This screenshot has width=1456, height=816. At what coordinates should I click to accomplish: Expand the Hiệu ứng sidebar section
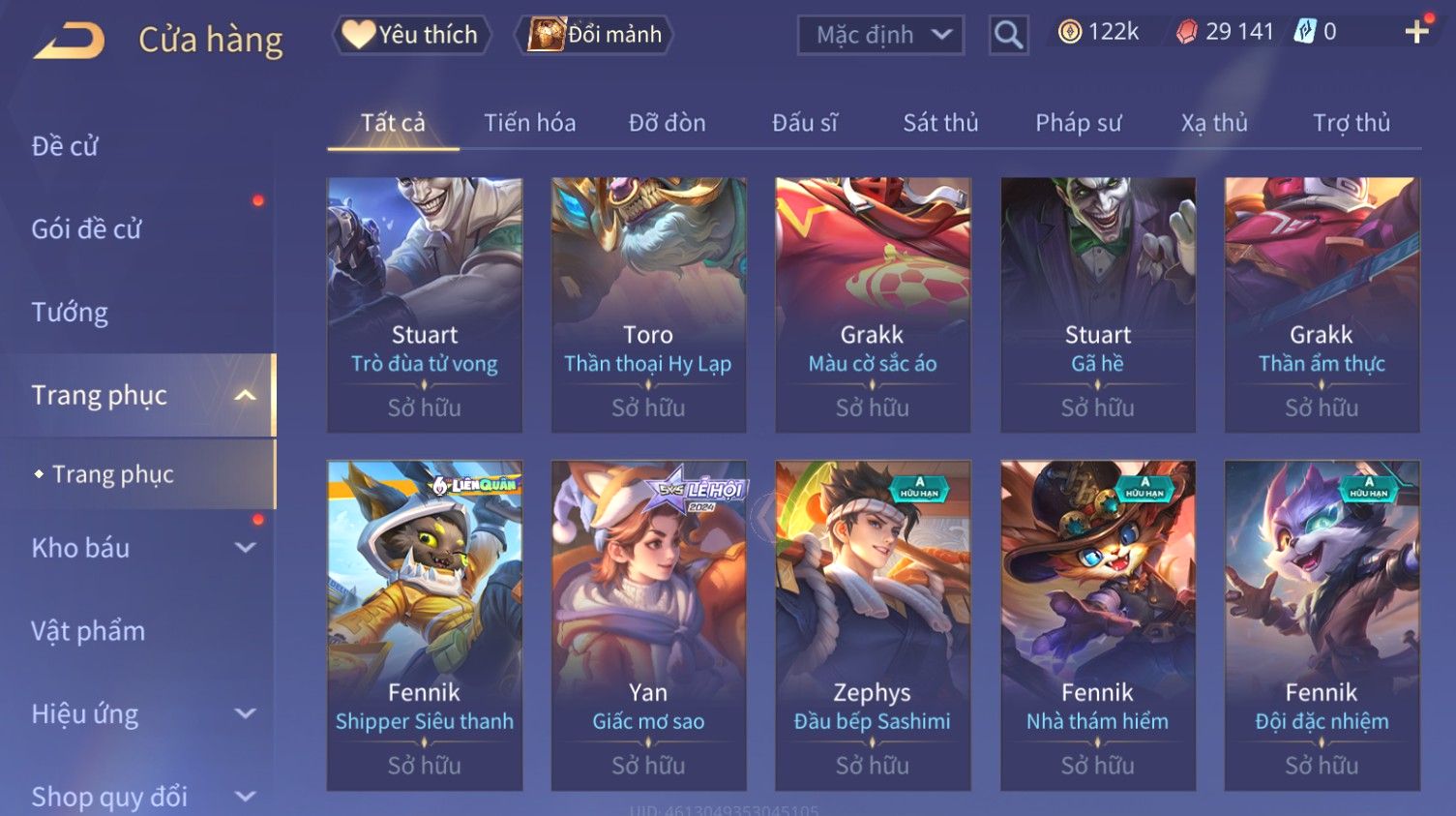(x=246, y=714)
